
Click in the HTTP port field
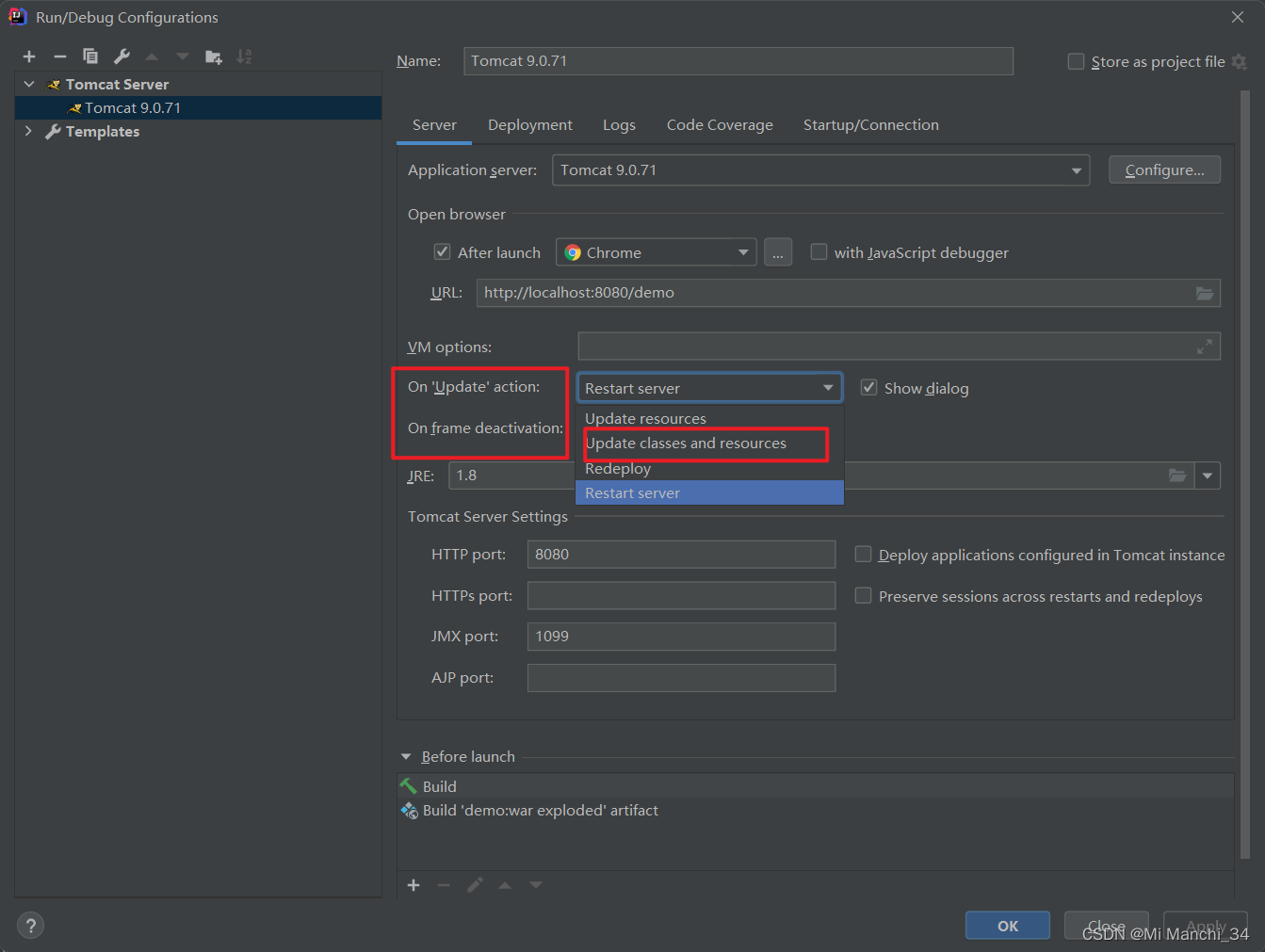[x=681, y=554]
